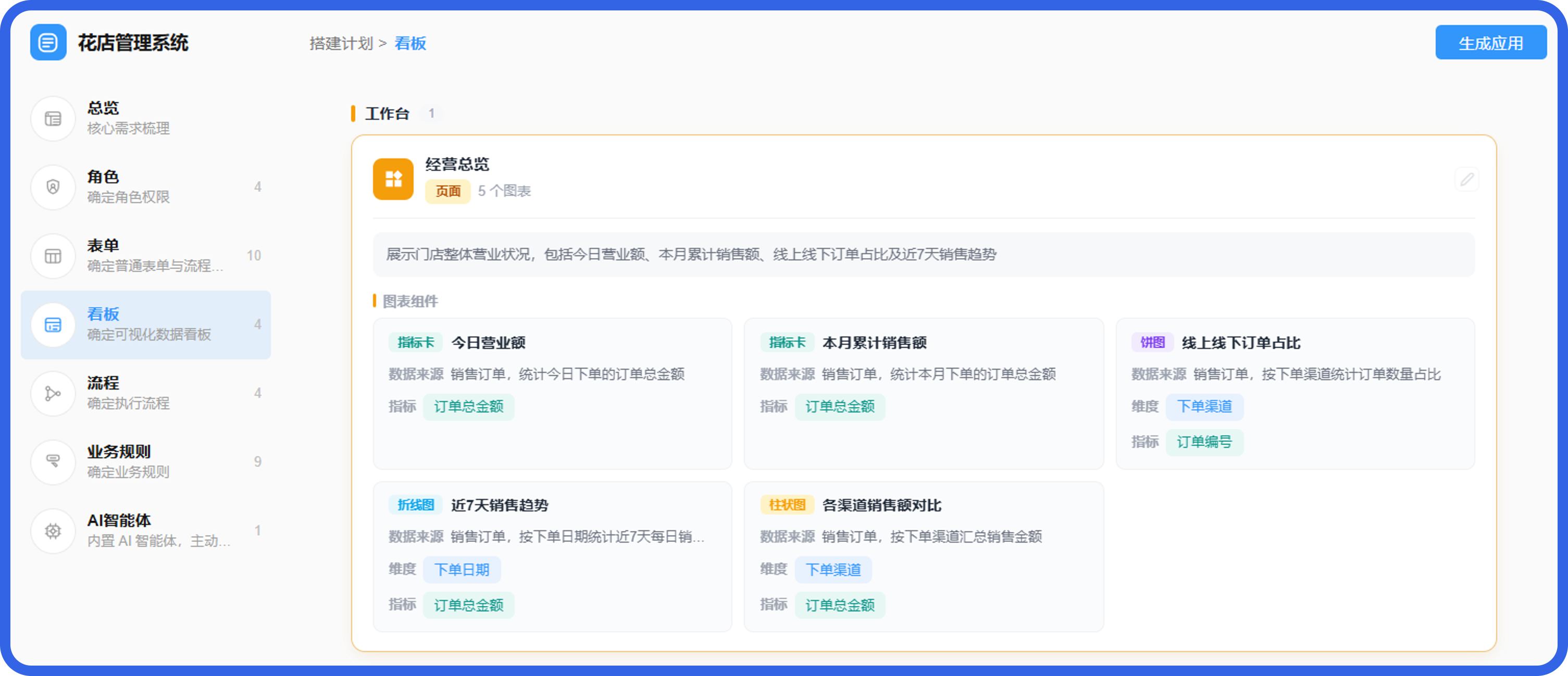This screenshot has height=676, width=1568.
Task: Click the 5 个图表 count text
Action: click(x=504, y=191)
